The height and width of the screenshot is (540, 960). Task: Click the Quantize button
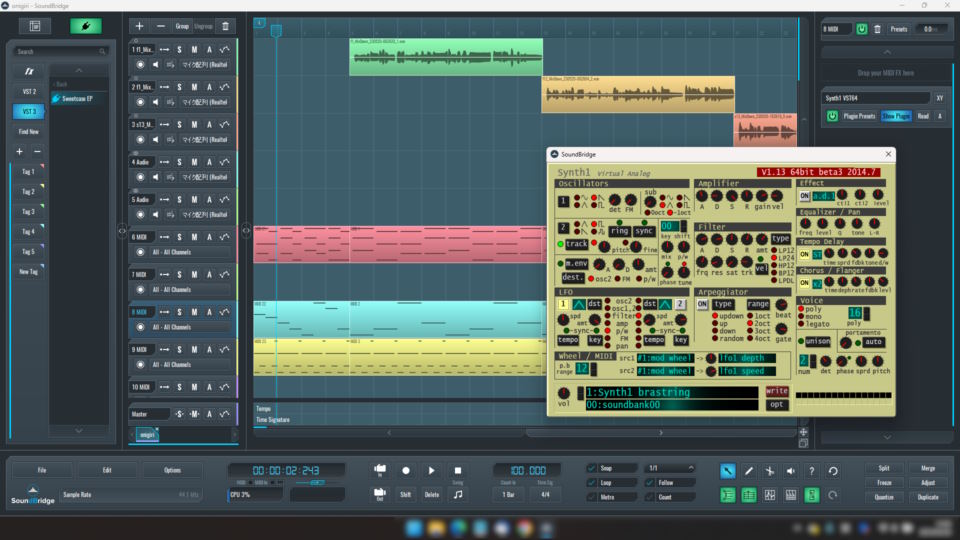pyautogui.click(x=884, y=498)
